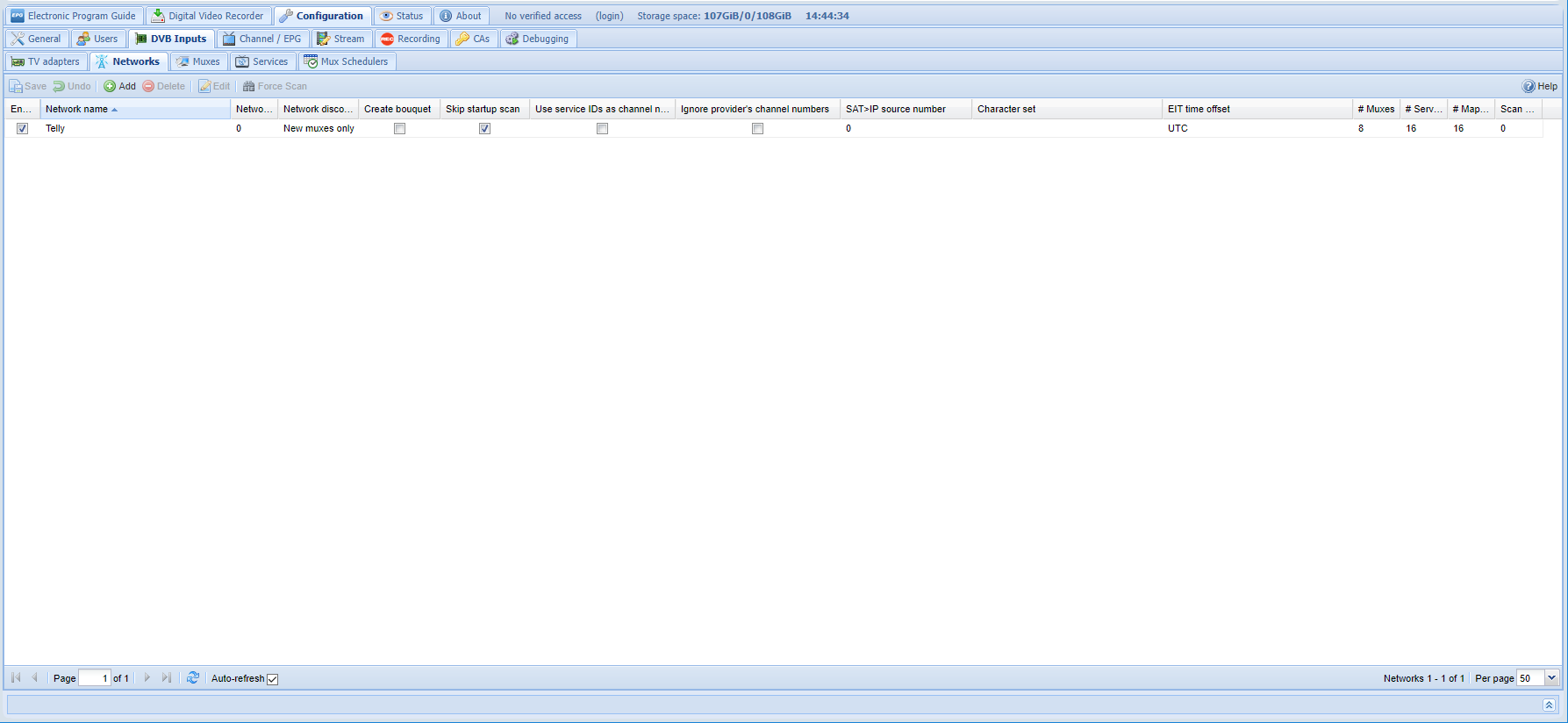
Task: Click the Add network icon
Action: (110, 86)
